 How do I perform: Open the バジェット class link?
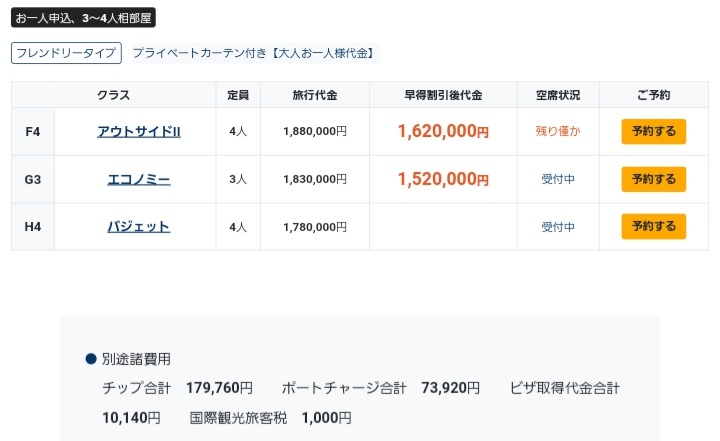pos(139,226)
